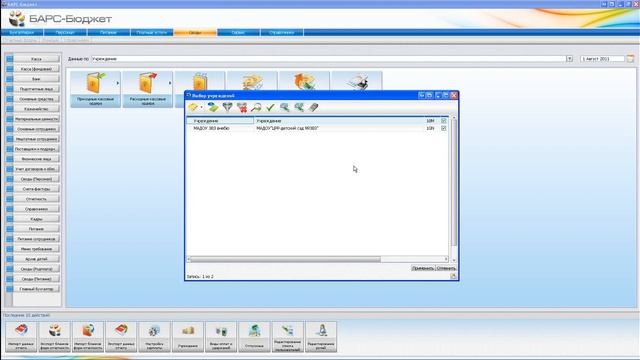
Task: Click the green edit-record icon in the dialog toolbar
Action: [213, 107]
